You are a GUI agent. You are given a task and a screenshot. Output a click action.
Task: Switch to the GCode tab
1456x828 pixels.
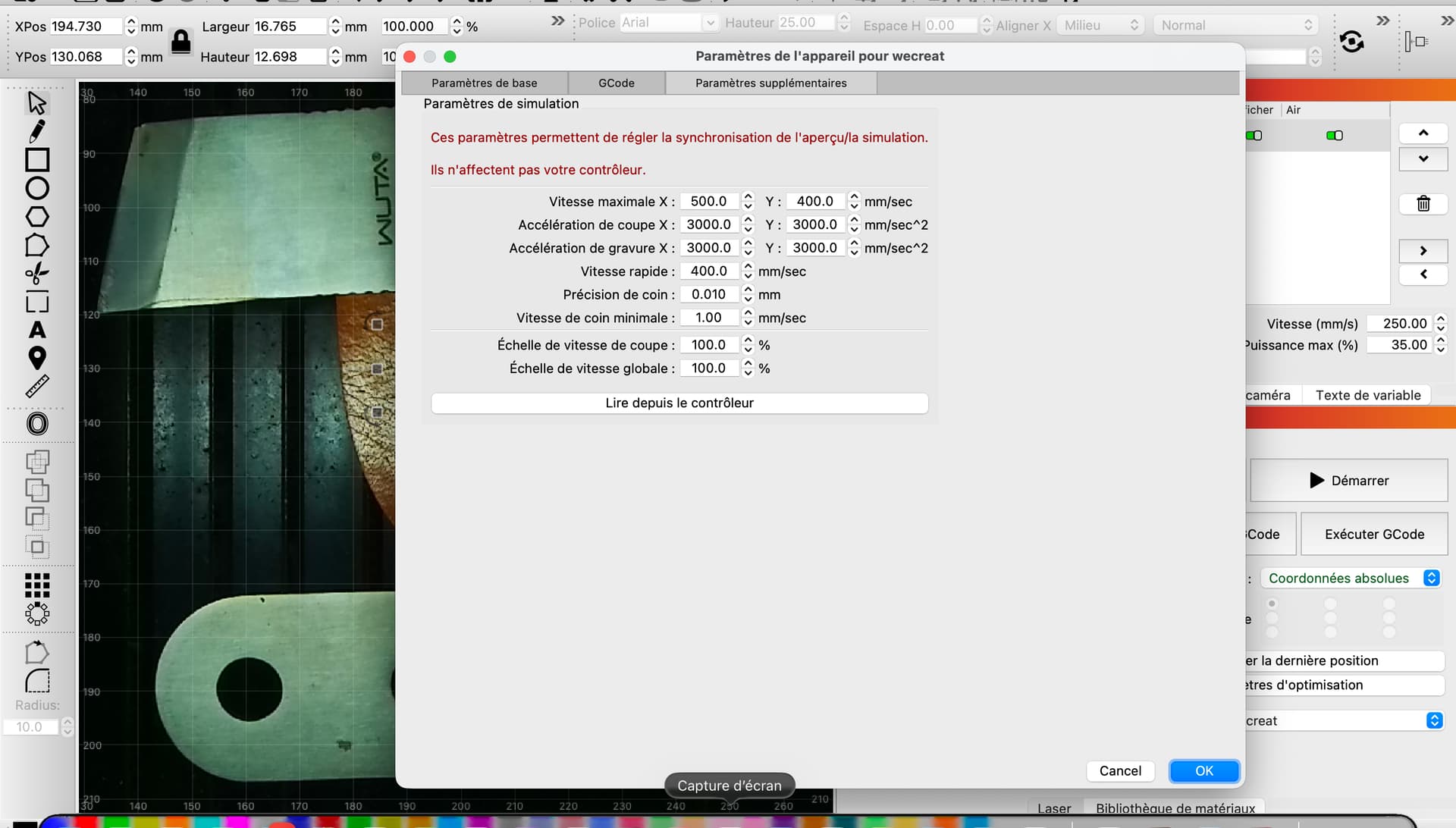(616, 83)
